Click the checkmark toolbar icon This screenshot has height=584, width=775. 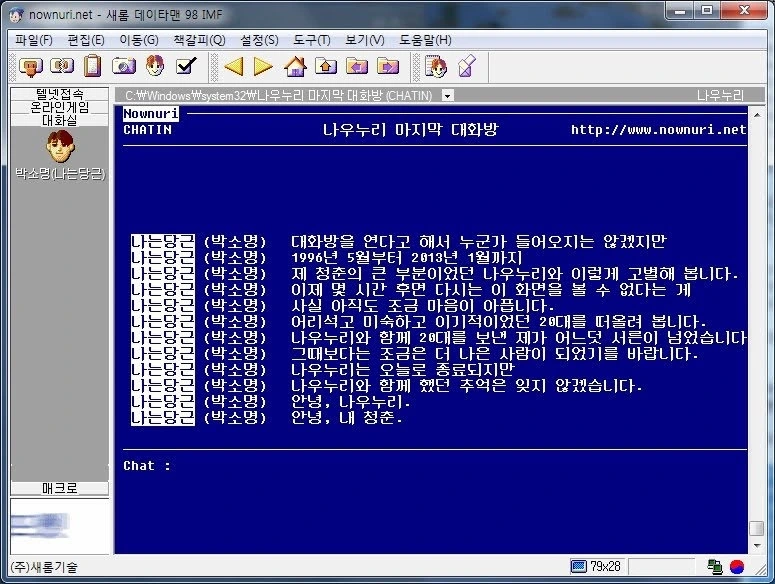tap(186, 66)
